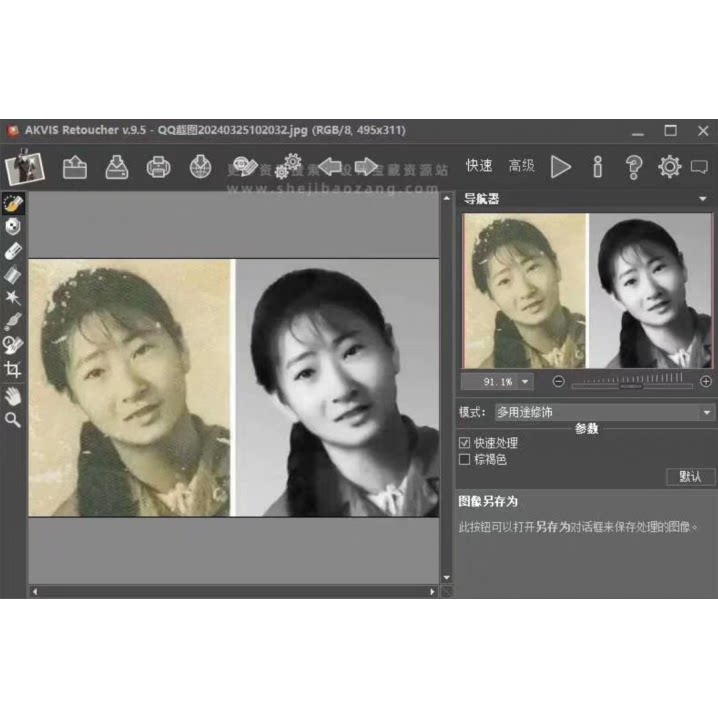
Task: Click the navigator zoom slider
Action: (631, 386)
